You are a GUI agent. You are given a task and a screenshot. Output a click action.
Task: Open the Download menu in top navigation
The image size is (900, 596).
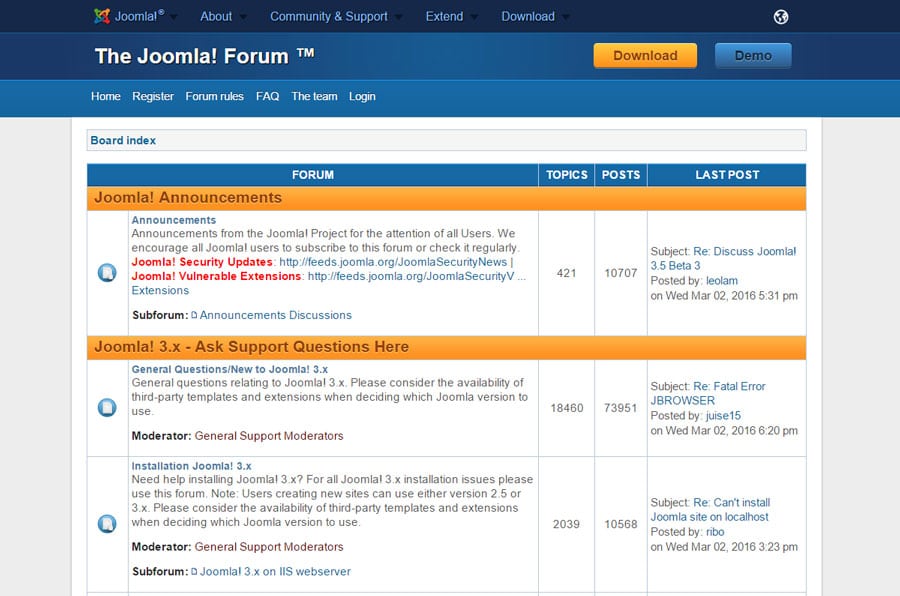coord(528,16)
